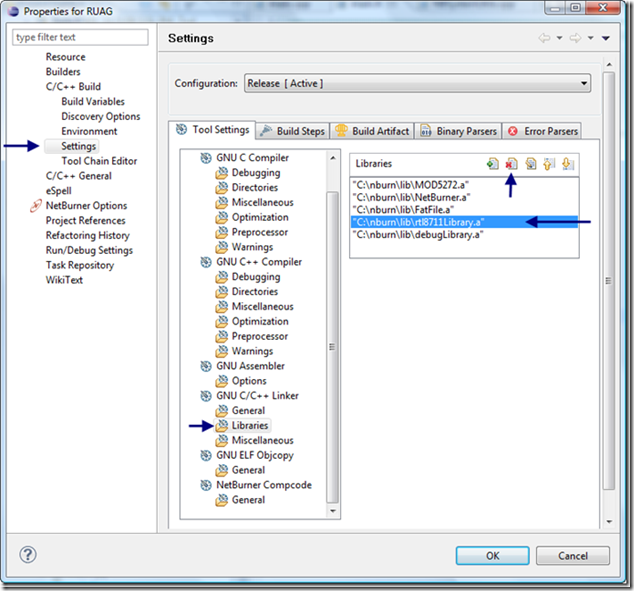Open the forward history dropdown arrow

[x=590, y=38]
